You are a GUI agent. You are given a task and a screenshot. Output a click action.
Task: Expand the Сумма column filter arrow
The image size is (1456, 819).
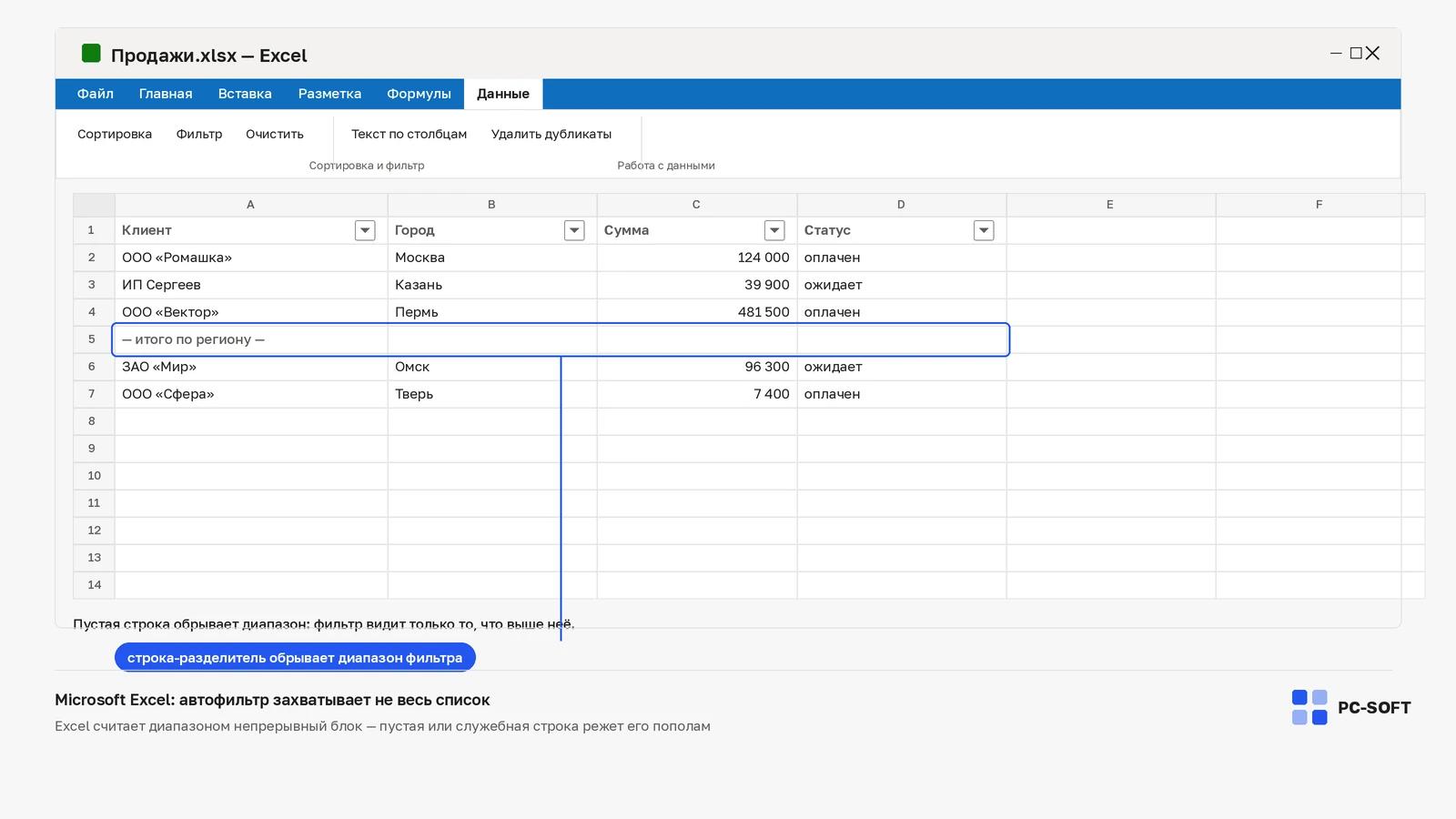pyautogui.click(x=774, y=230)
